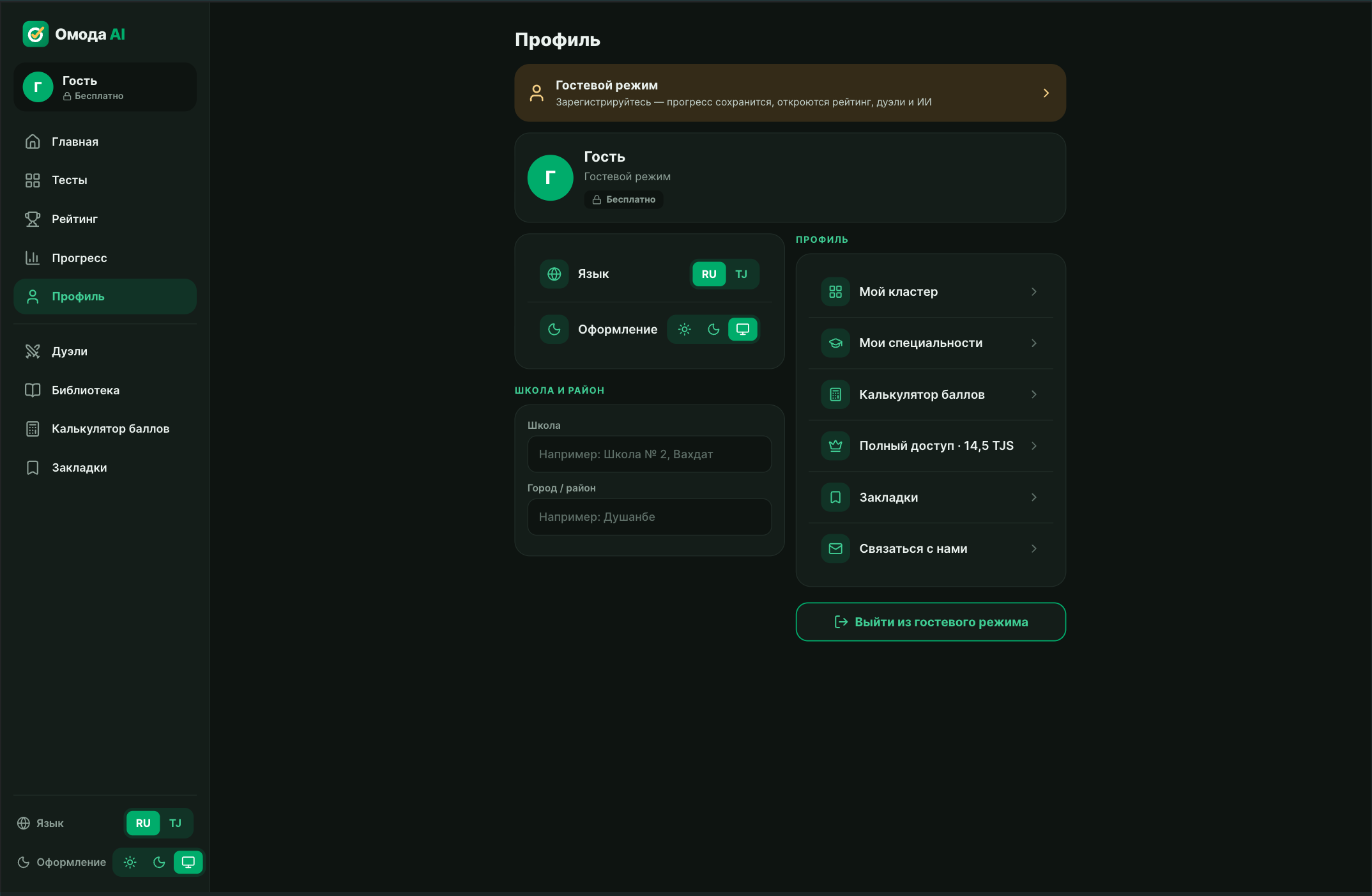Select RU language in the profile card
This screenshot has height=896, width=1372.
coord(709,274)
